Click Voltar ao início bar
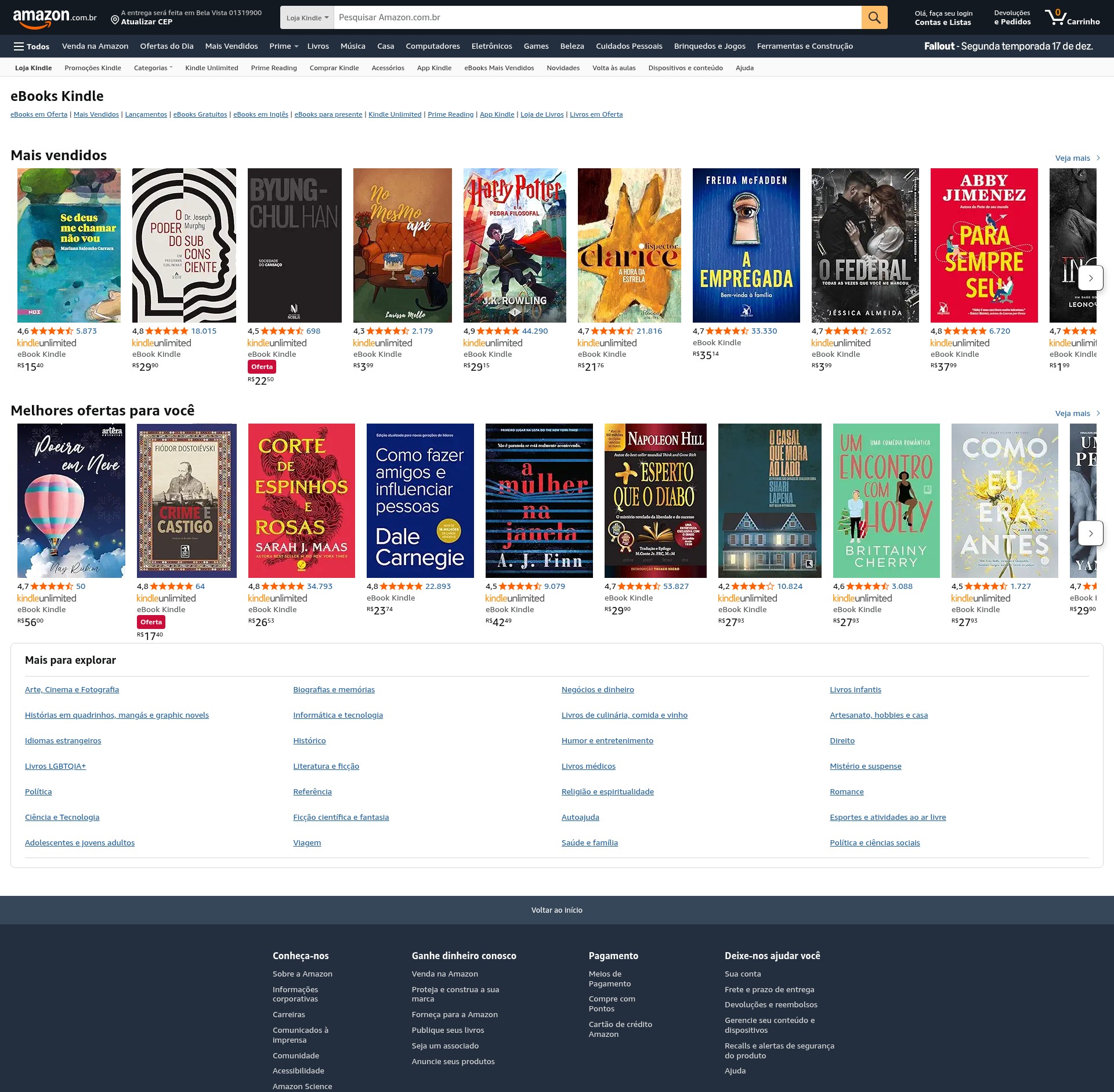Screen dimensions: 1114x1092 pos(557,910)
